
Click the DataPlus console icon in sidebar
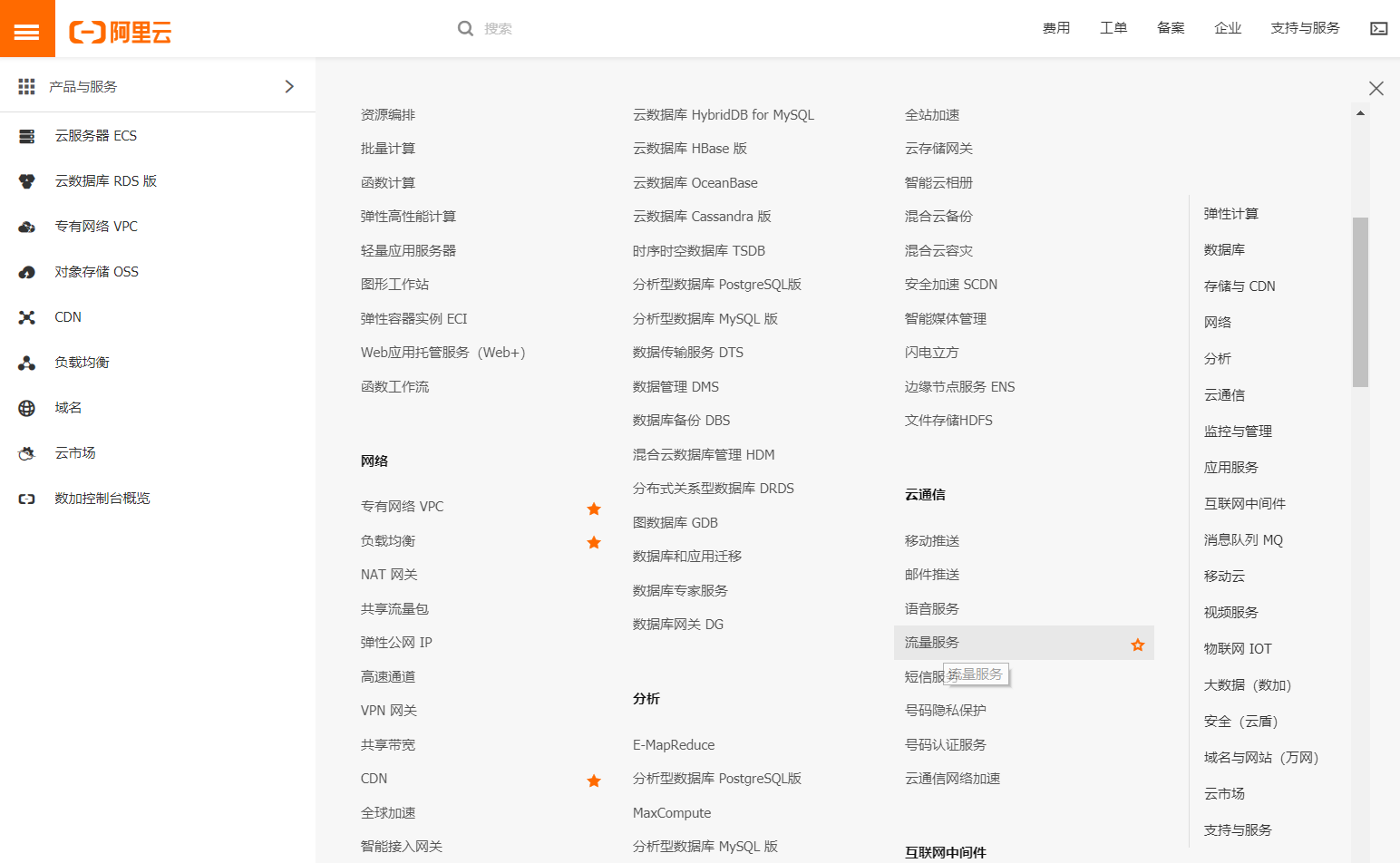[27, 499]
